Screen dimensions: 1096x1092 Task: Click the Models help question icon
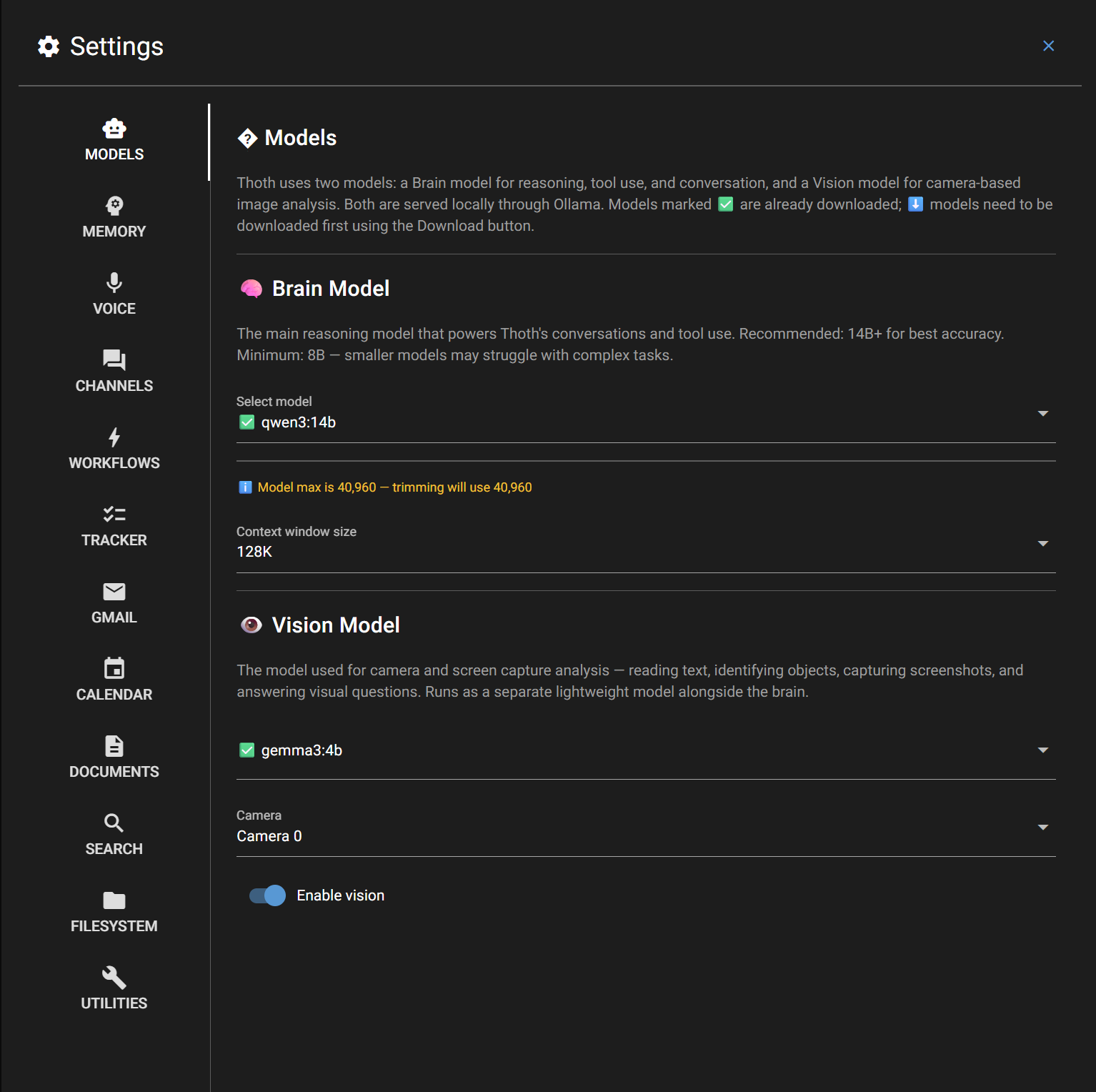pos(247,138)
